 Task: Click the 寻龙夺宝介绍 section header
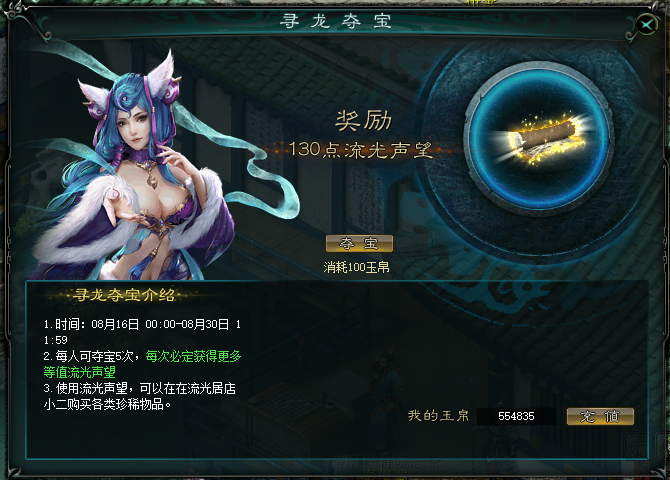click(x=124, y=295)
